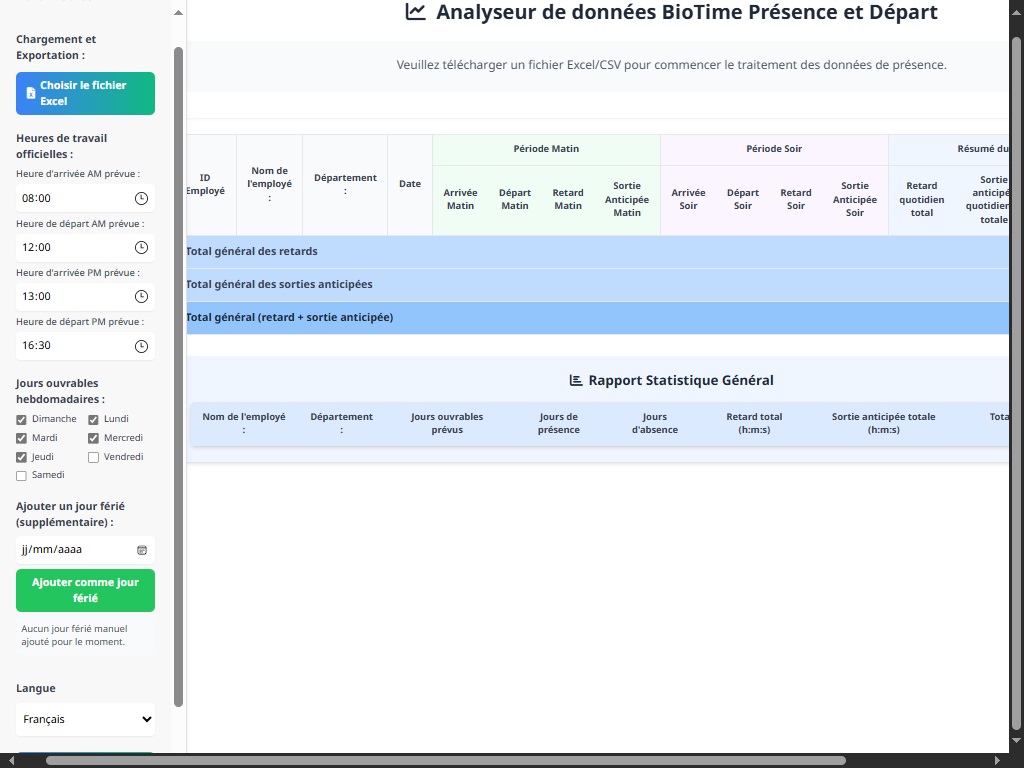Viewport: 1024px width, 768px height.
Task: Open calendar picker in holiday date field
Action: pos(142,550)
